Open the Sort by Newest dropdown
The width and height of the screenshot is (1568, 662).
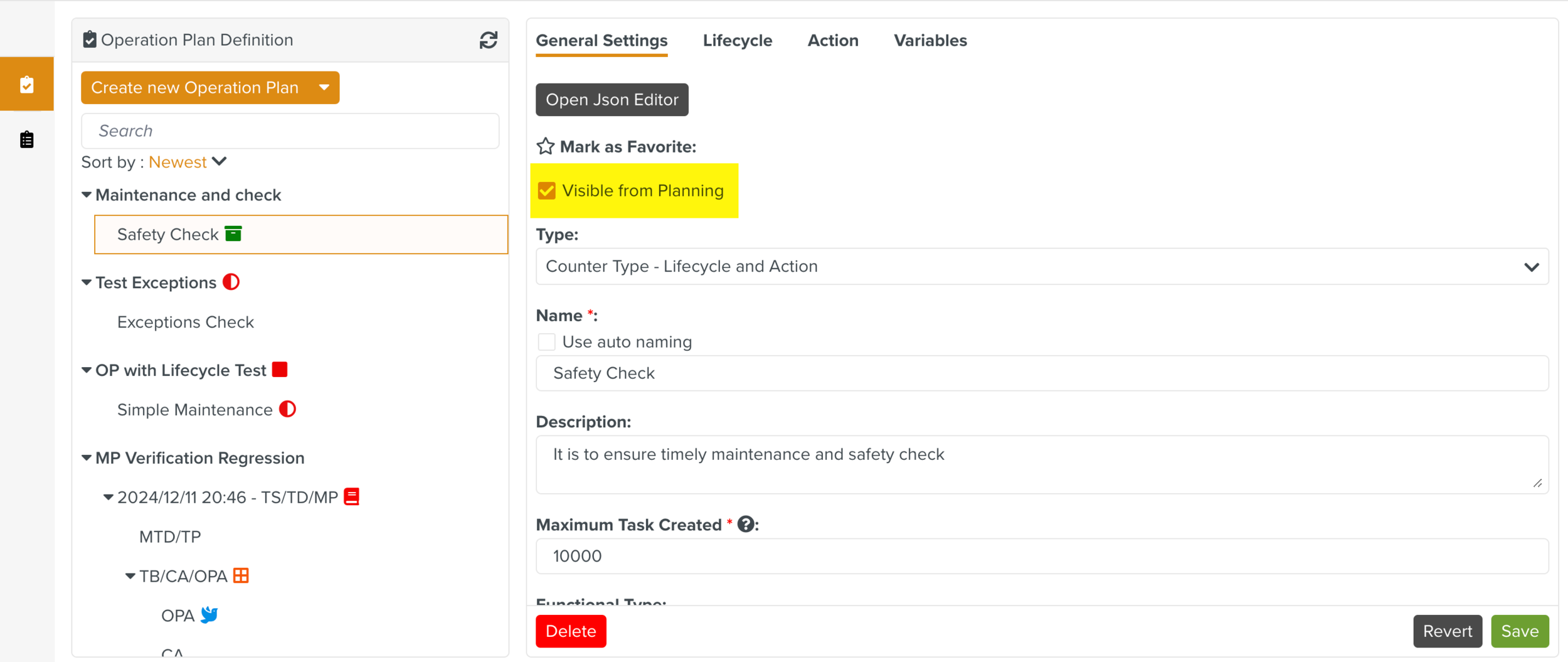(x=187, y=163)
